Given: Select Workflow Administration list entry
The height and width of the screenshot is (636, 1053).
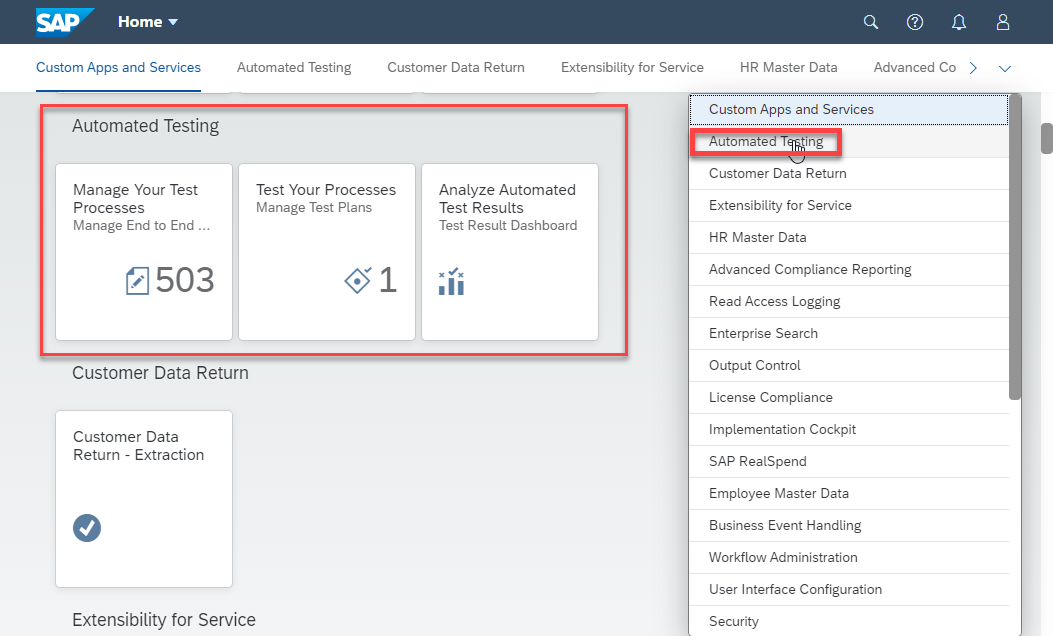Looking at the screenshot, I should click(849, 557).
